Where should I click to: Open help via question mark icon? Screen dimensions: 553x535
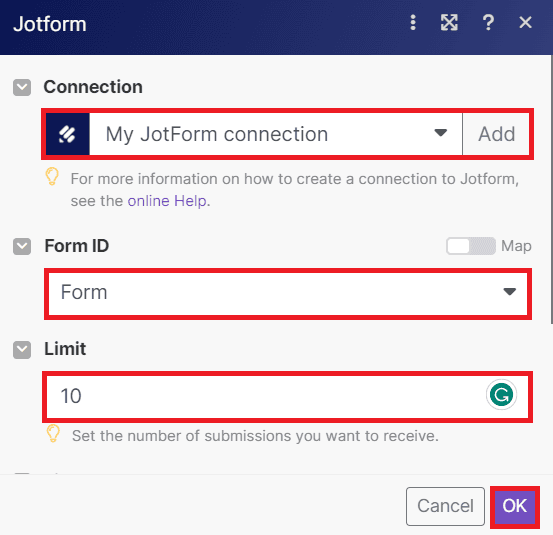[488, 23]
